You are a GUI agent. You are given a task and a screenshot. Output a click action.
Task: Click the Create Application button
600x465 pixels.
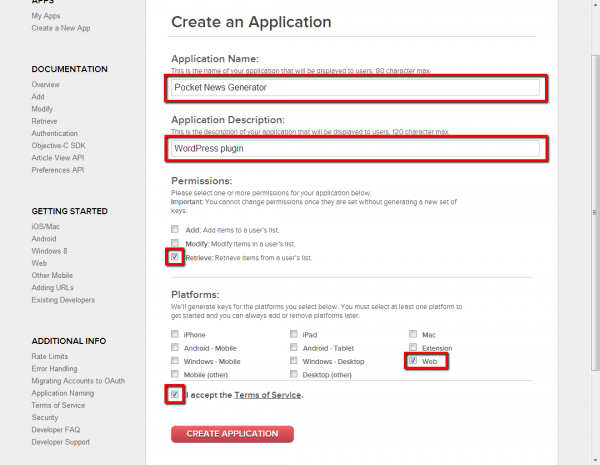click(232, 434)
